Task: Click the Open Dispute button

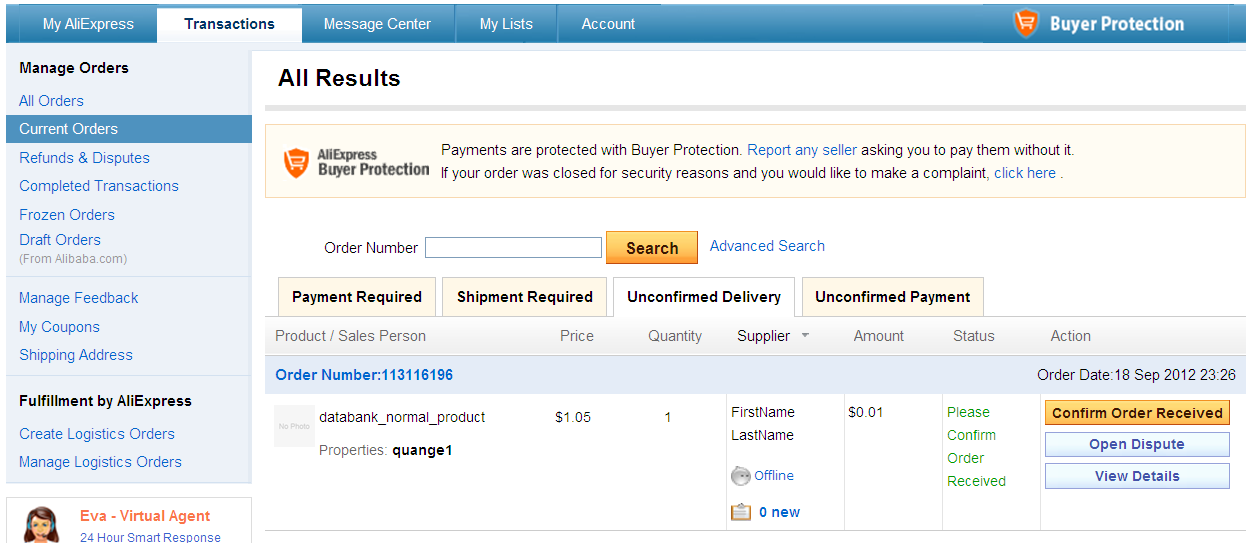Action: (1137, 445)
